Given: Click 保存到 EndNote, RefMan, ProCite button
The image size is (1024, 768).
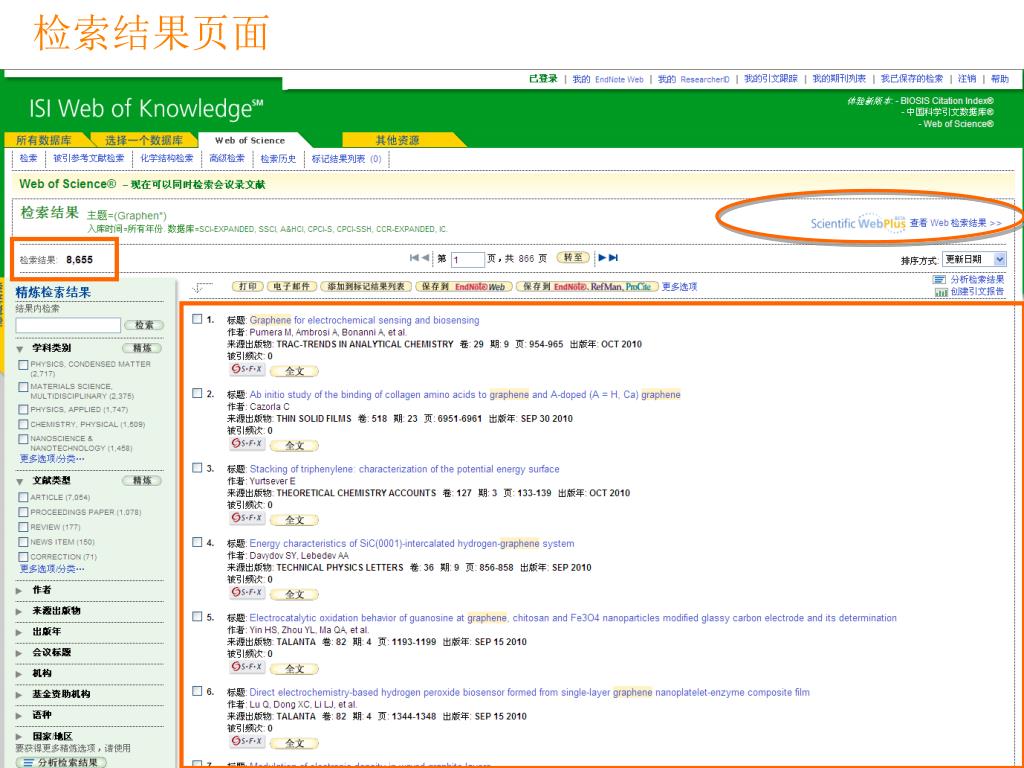Looking at the screenshot, I should [586, 287].
